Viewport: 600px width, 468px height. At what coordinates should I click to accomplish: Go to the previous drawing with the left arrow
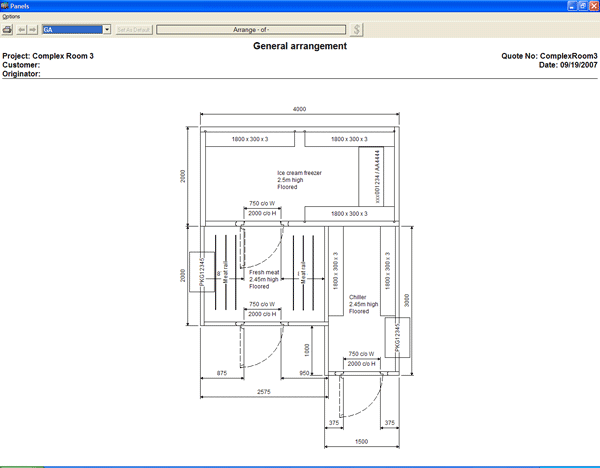pos(23,30)
